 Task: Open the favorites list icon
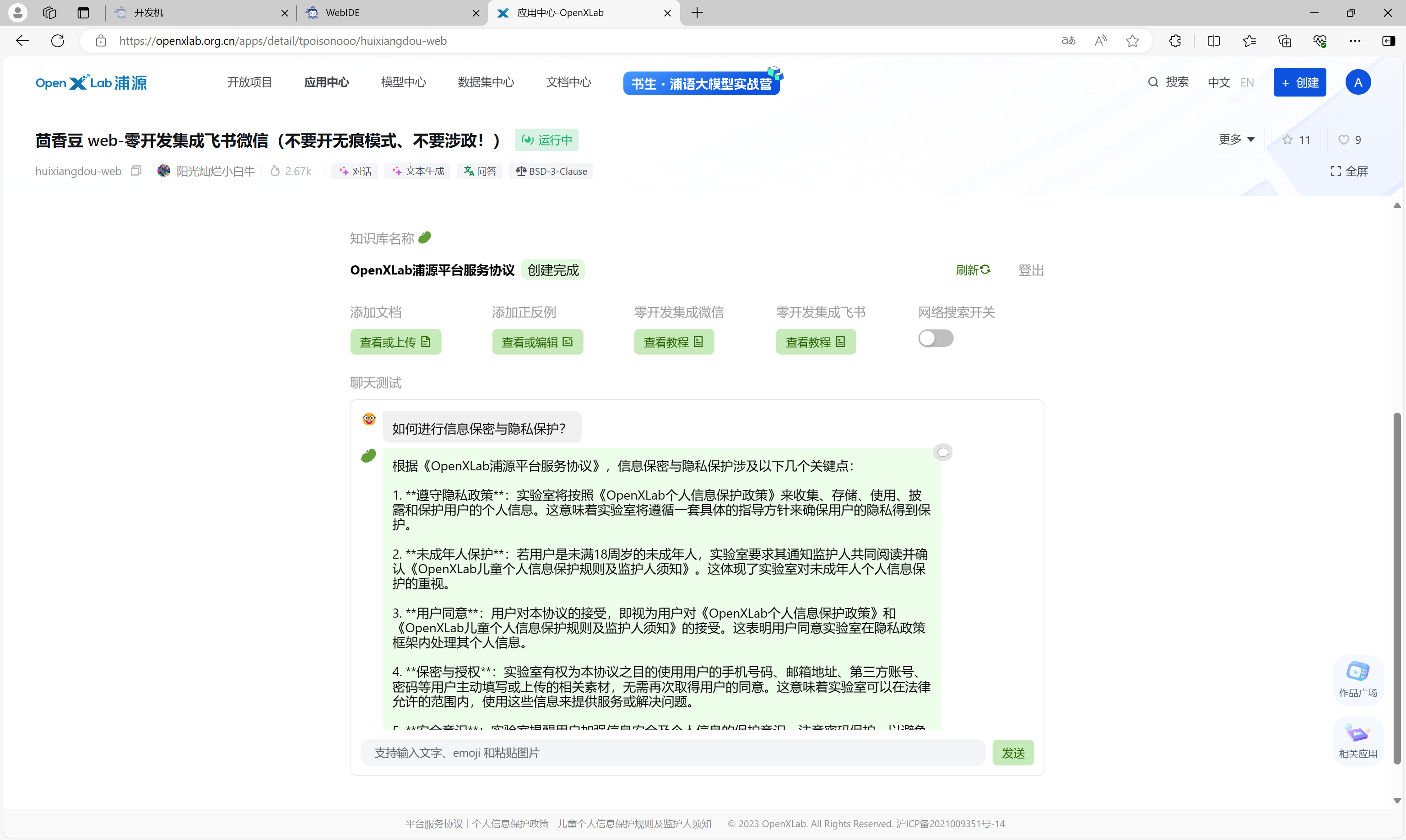tap(1249, 41)
